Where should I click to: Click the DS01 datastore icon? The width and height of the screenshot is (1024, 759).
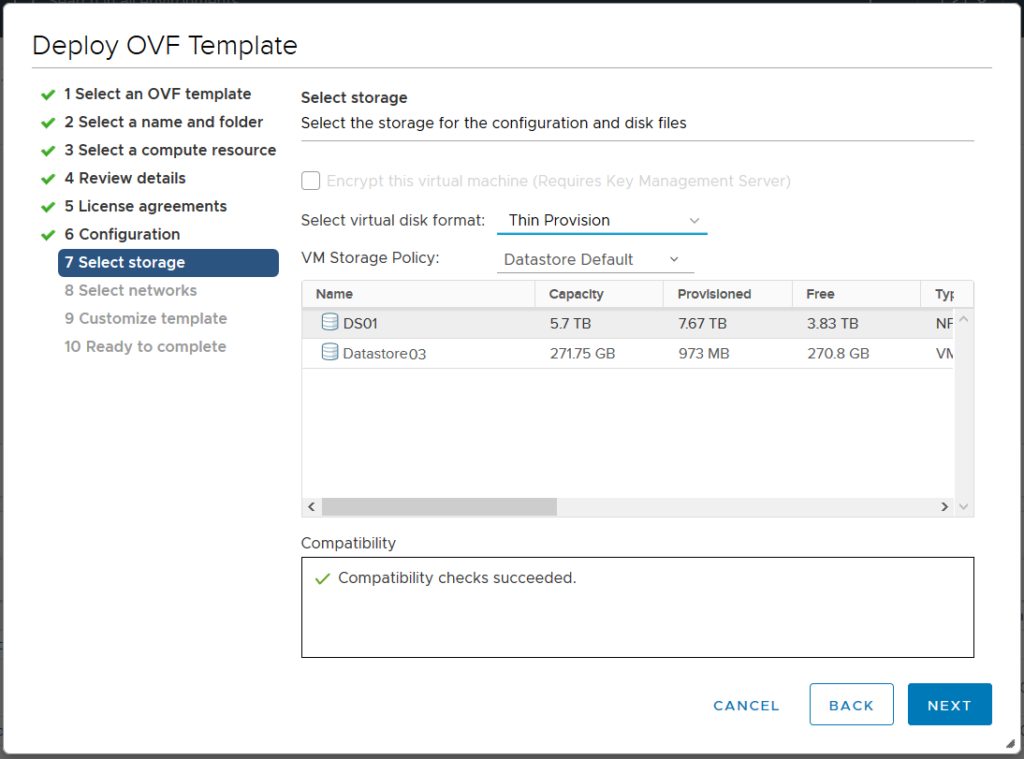click(x=329, y=323)
